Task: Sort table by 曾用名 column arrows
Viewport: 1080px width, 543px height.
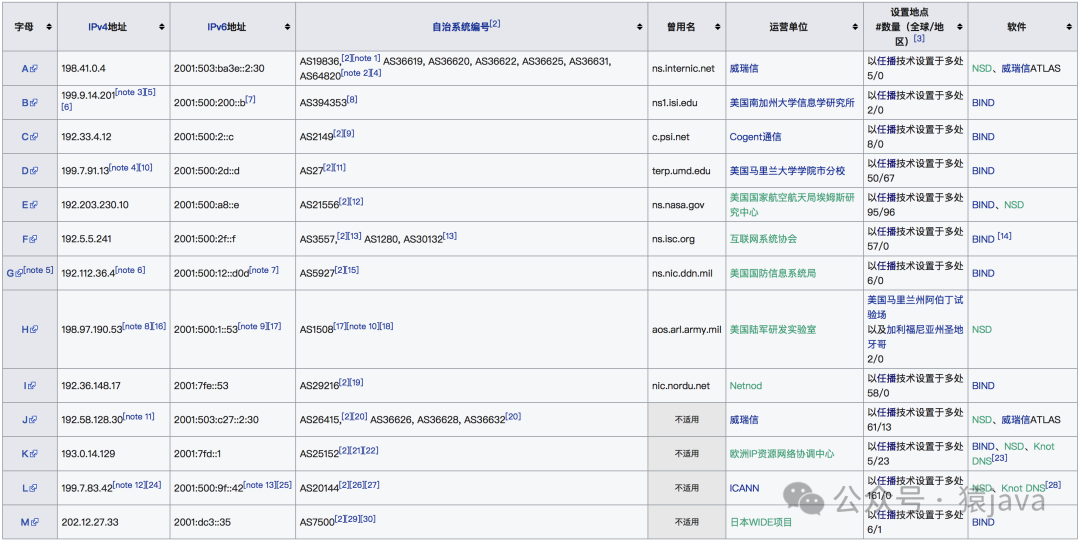Action: coord(717,27)
